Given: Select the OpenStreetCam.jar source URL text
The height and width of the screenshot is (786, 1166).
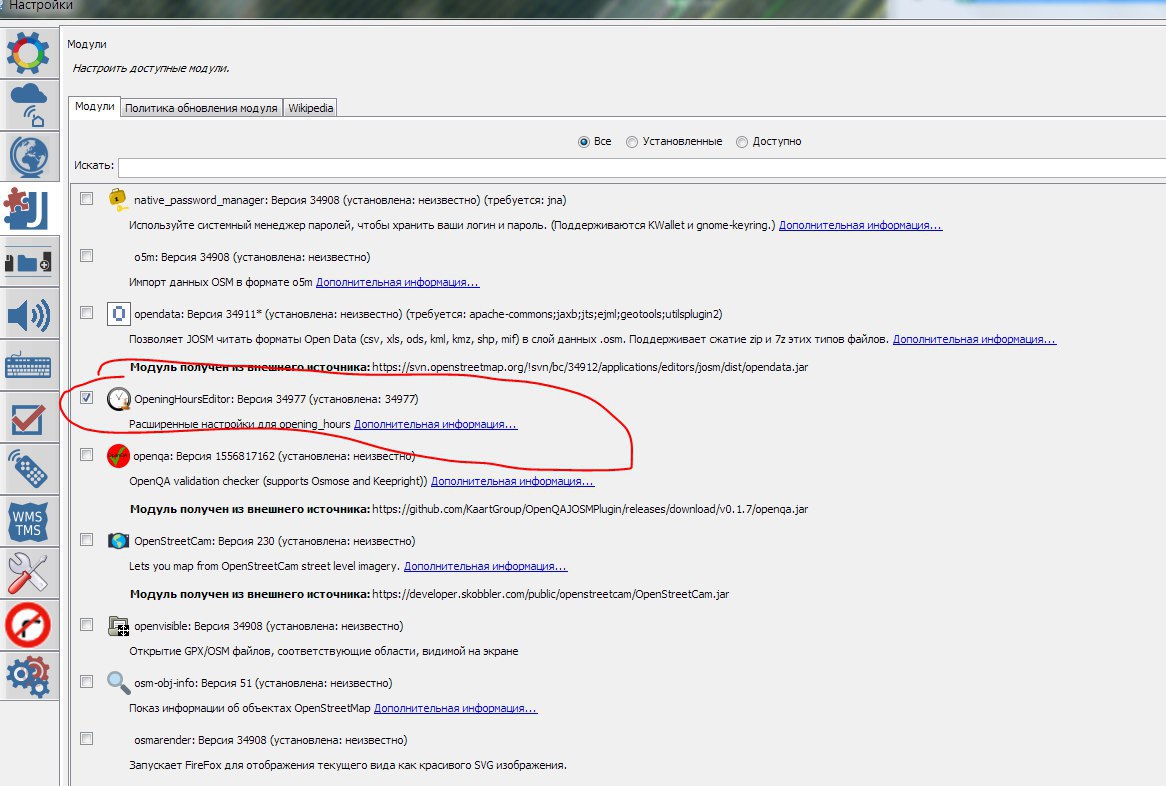Looking at the screenshot, I should coord(550,594).
